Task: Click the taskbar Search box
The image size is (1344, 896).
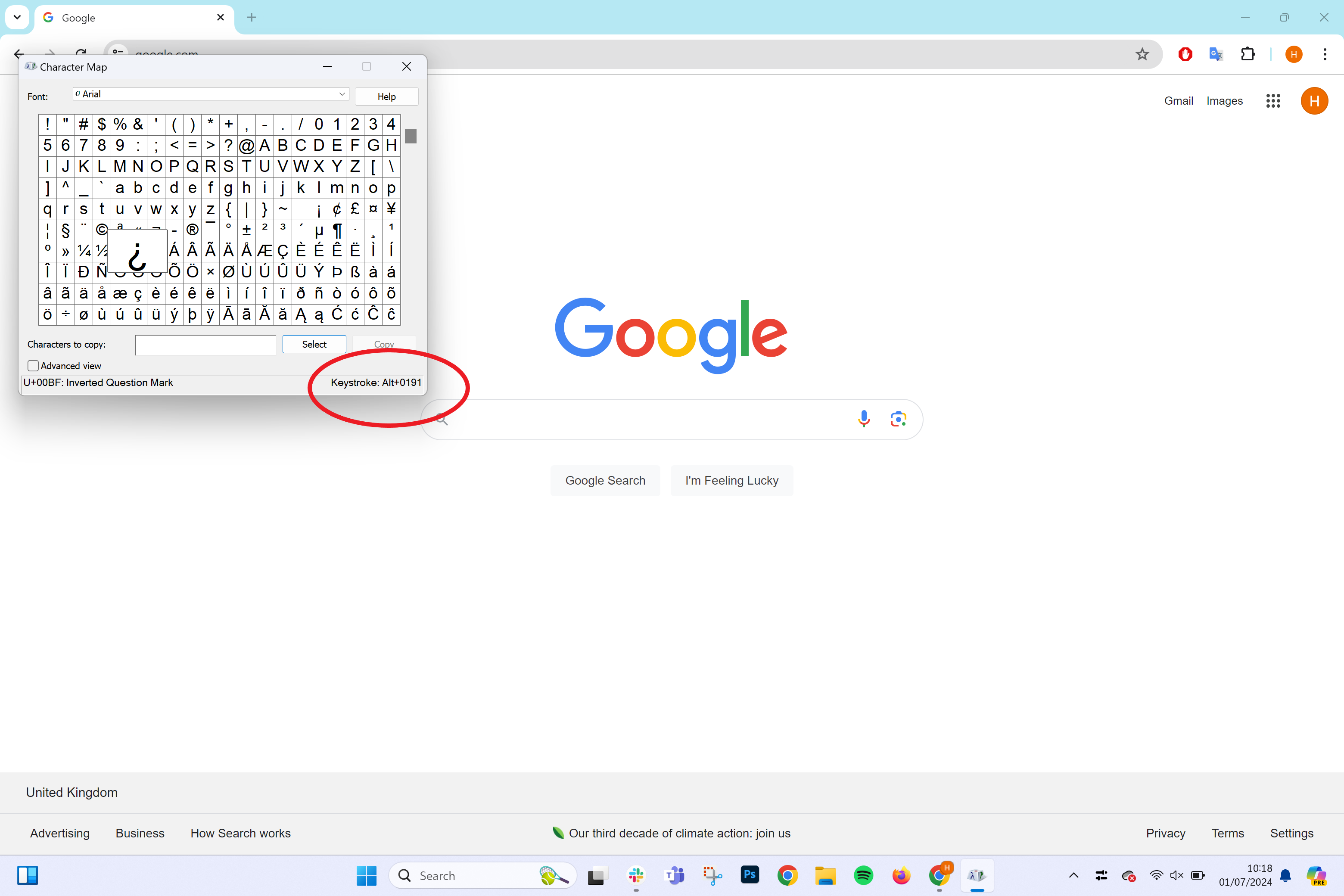Action: (482, 875)
